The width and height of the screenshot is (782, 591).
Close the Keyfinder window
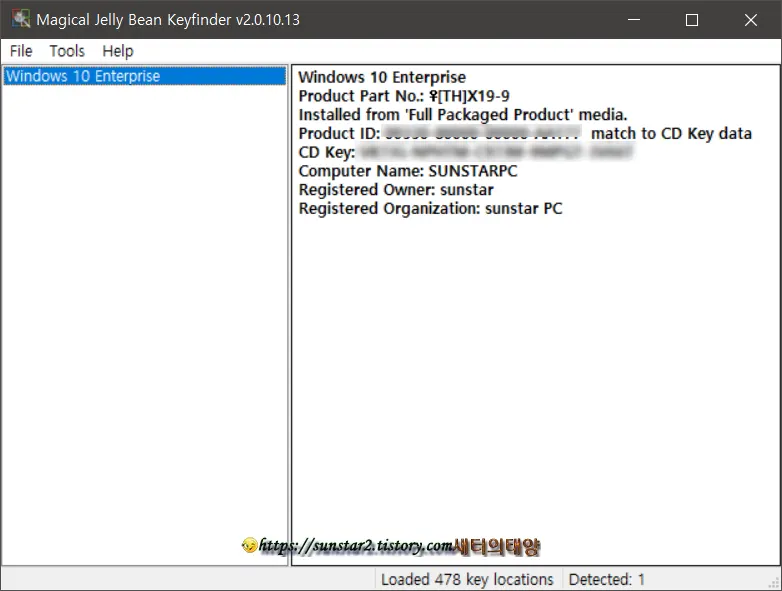click(751, 19)
